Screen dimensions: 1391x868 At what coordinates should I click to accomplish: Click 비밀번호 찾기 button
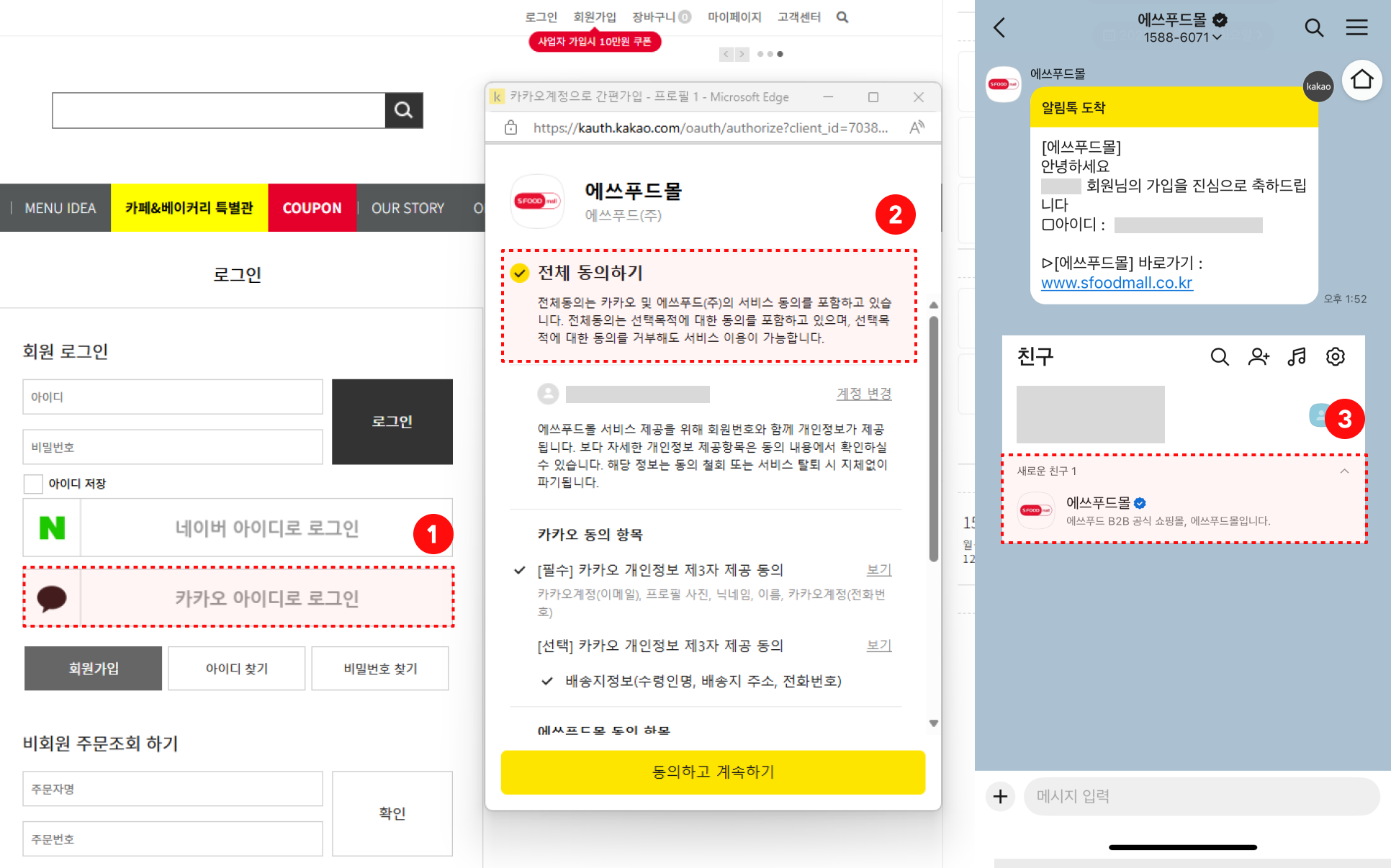380,669
